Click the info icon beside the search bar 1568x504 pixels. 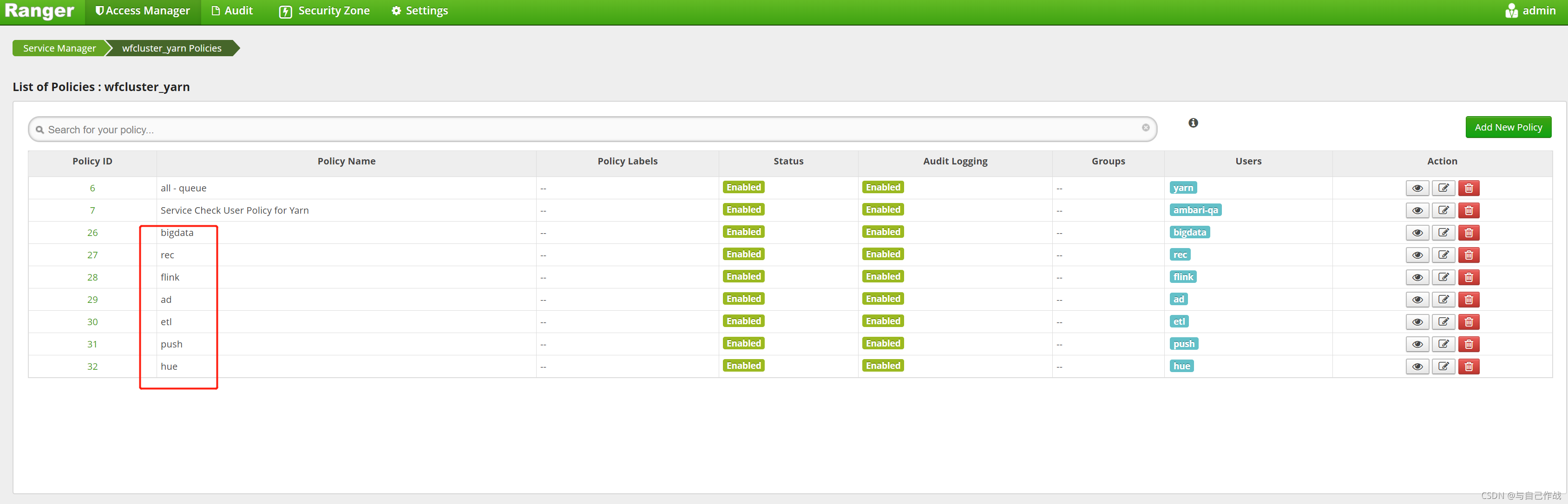click(1193, 123)
